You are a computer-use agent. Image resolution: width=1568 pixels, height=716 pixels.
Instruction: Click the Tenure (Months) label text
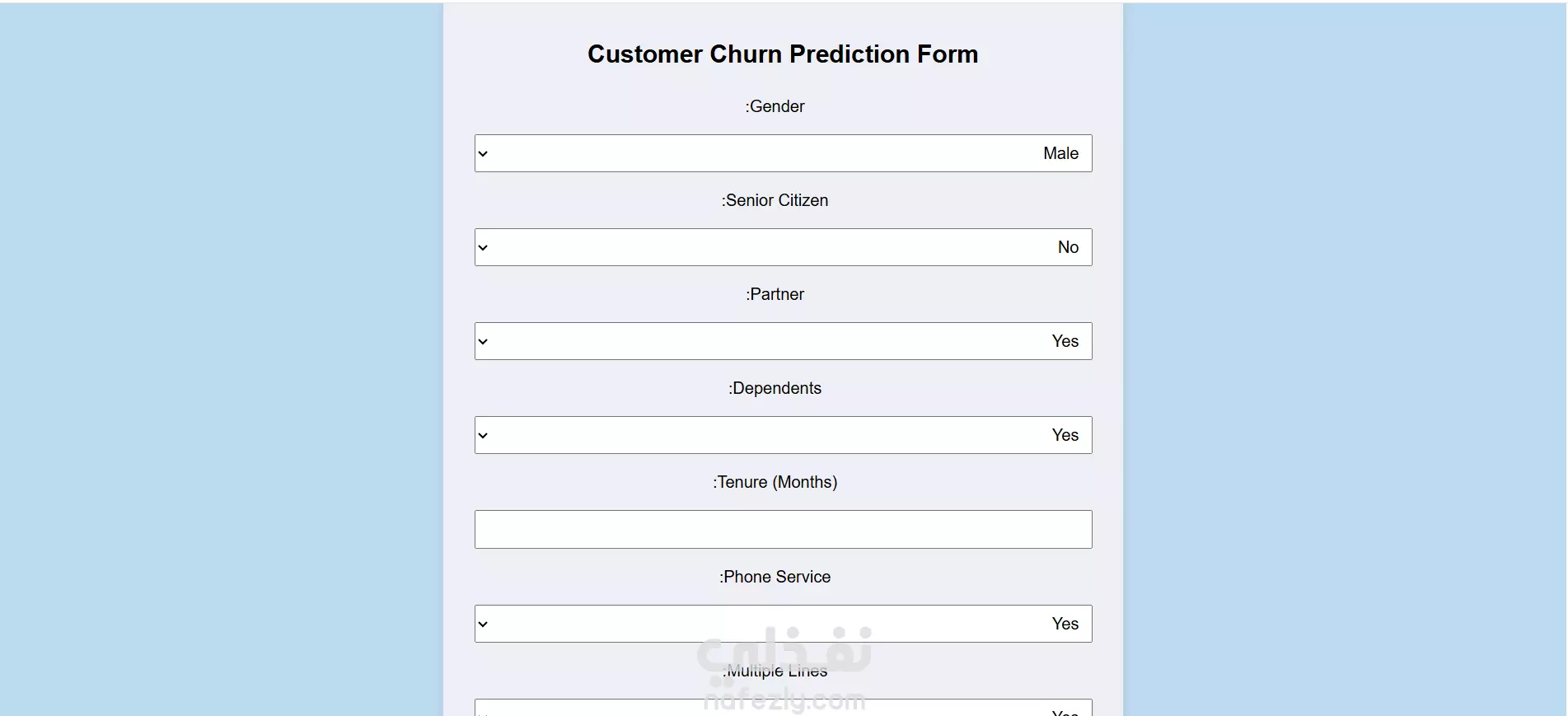[775, 483]
